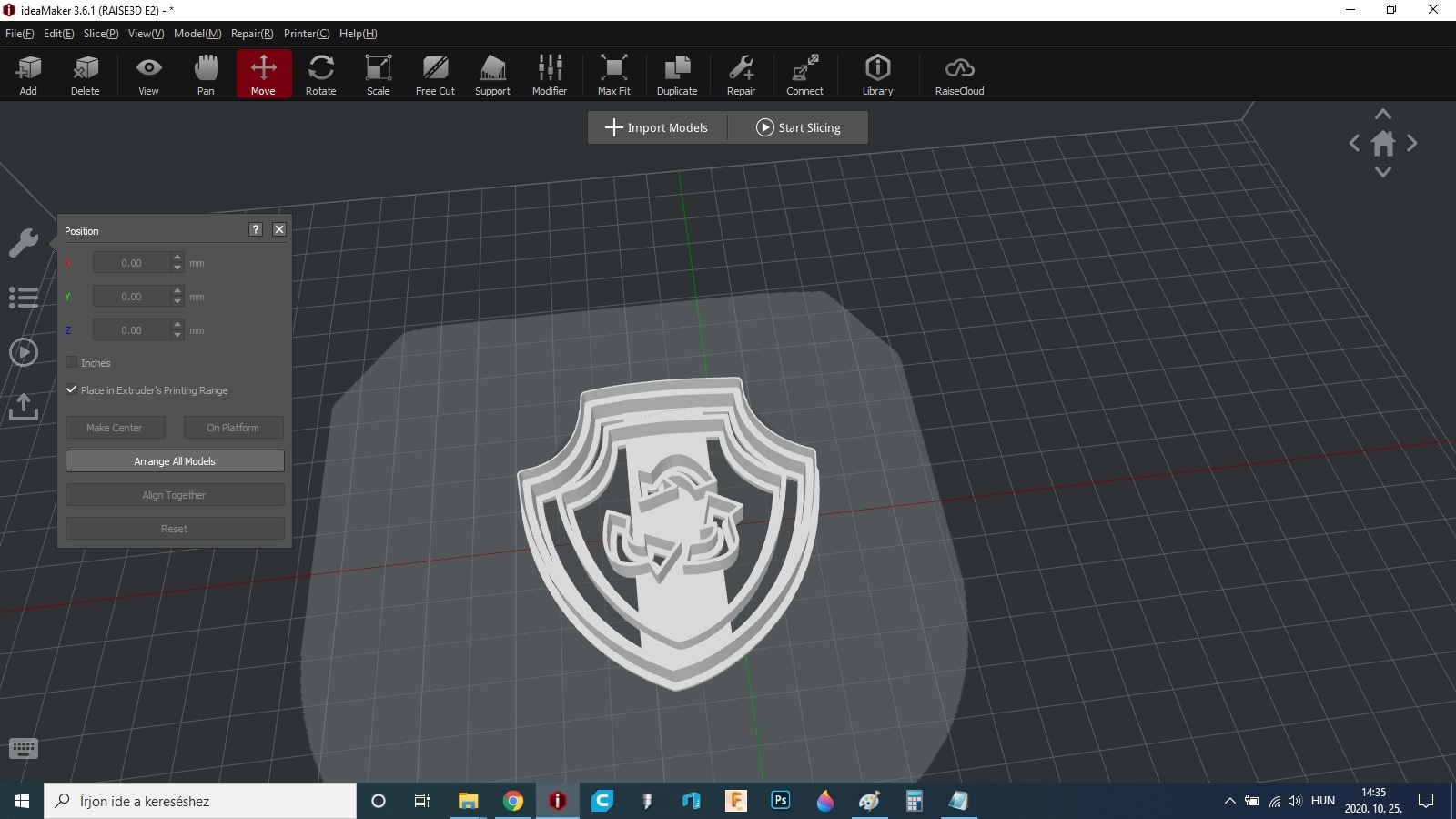Screen dimensions: 1456x819
Task: Activate the Rotate tool
Action: 320,74
